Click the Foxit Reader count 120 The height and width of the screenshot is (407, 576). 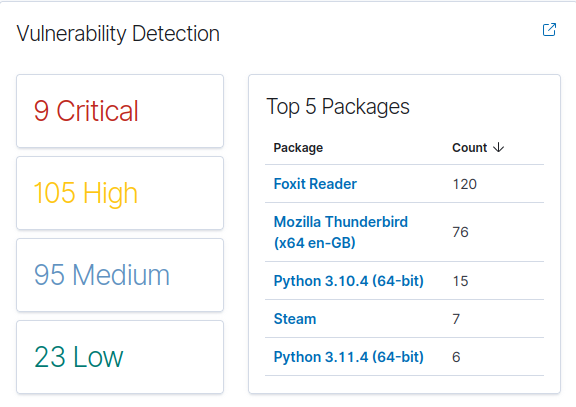(464, 184)
